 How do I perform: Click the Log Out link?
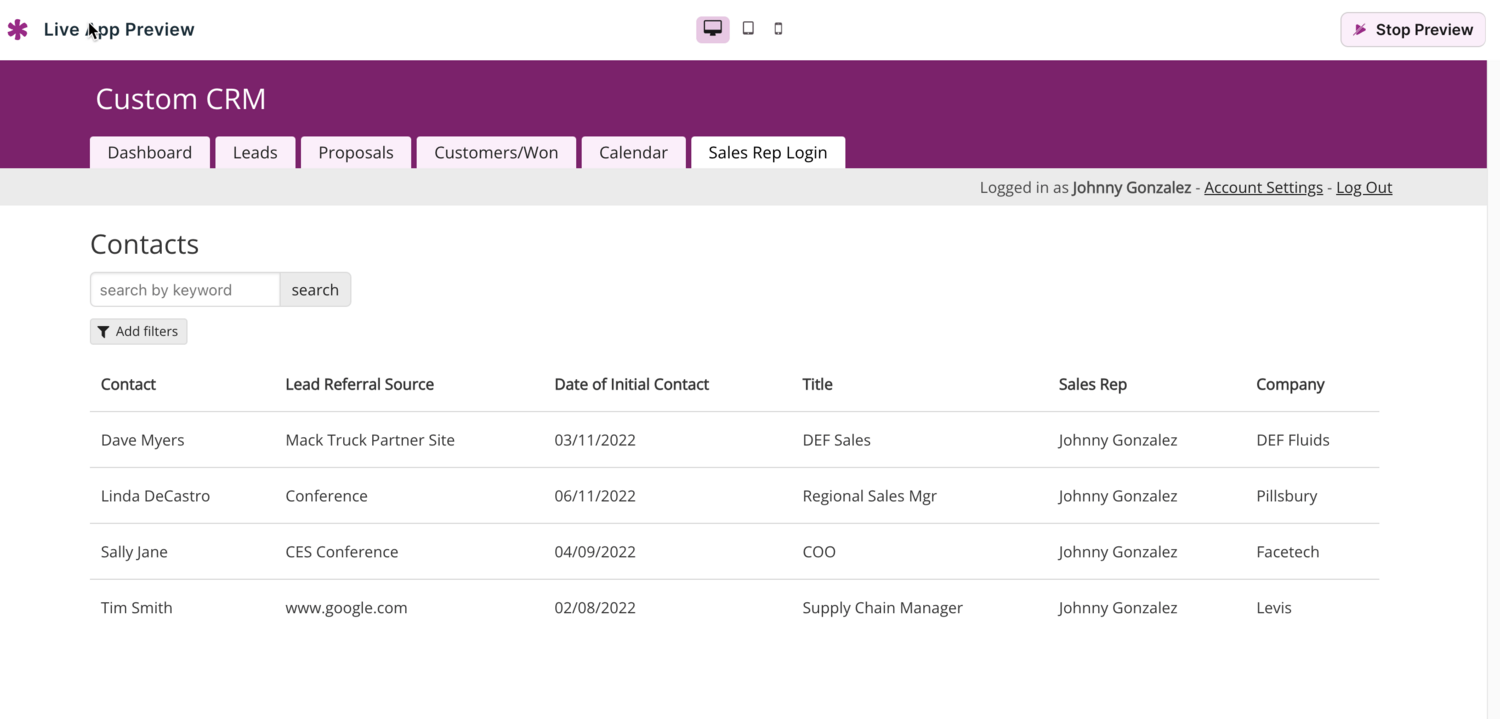pyautogui.click(x=1364, y=188)
